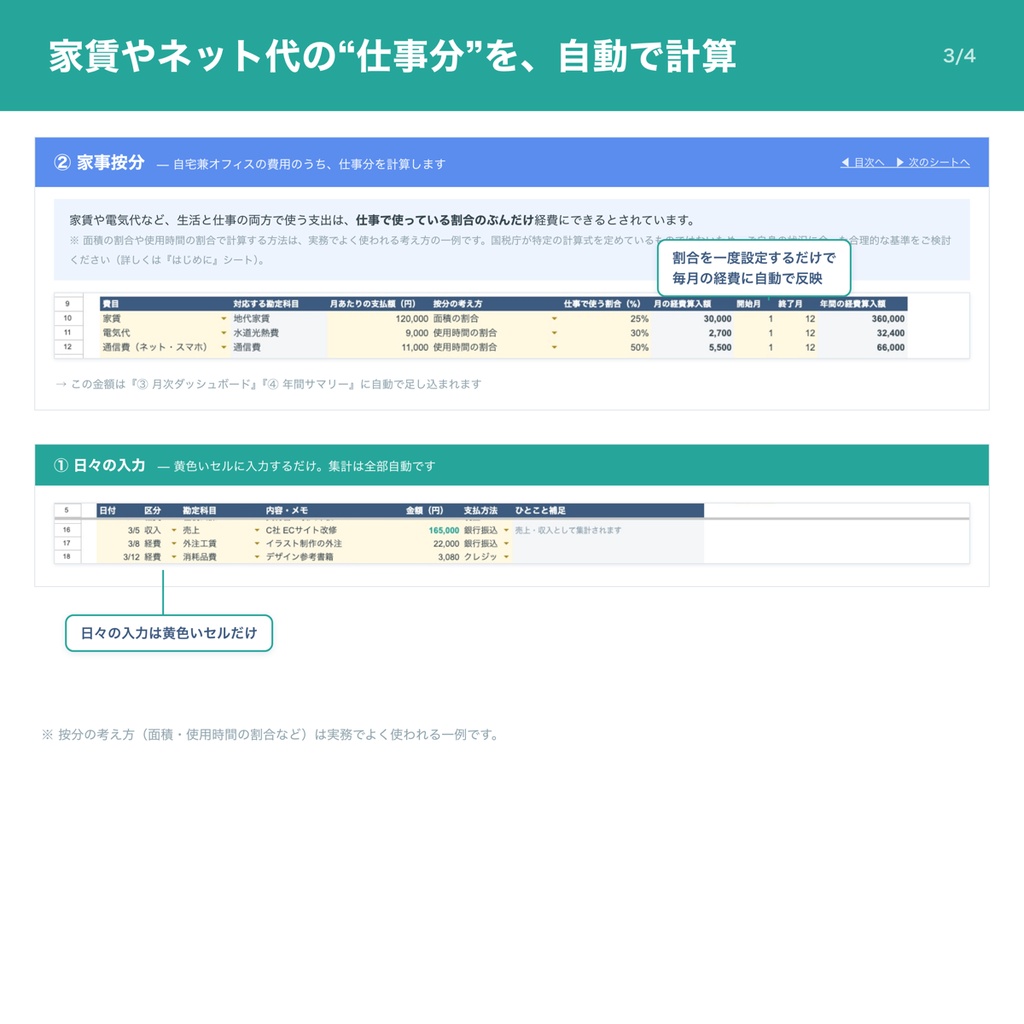The width and height of the screenshot is (1024, 1024).
Task: Select the 9,000 monthly payment cell
Action: (378, 333)
